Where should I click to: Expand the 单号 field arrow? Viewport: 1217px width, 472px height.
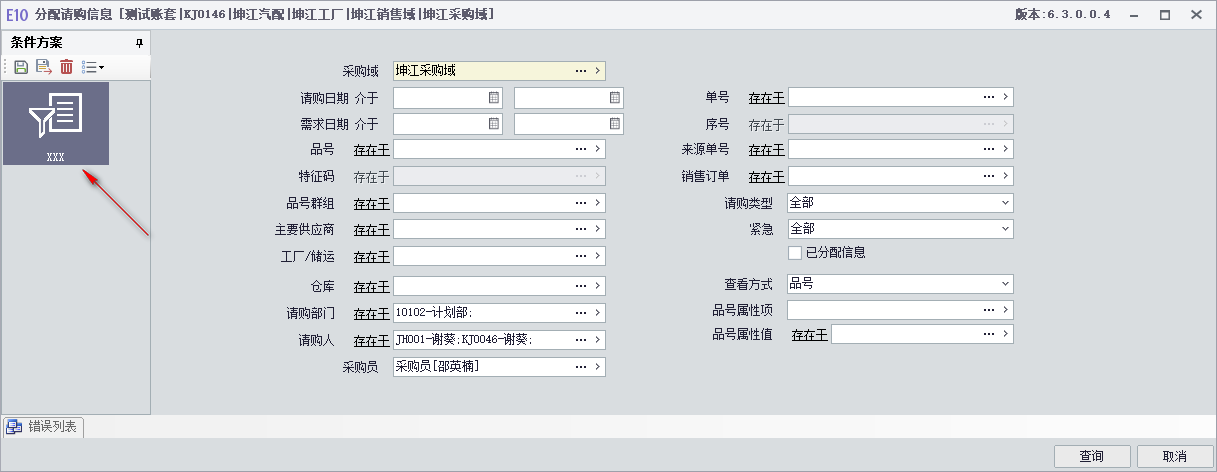click(1006, 97)
